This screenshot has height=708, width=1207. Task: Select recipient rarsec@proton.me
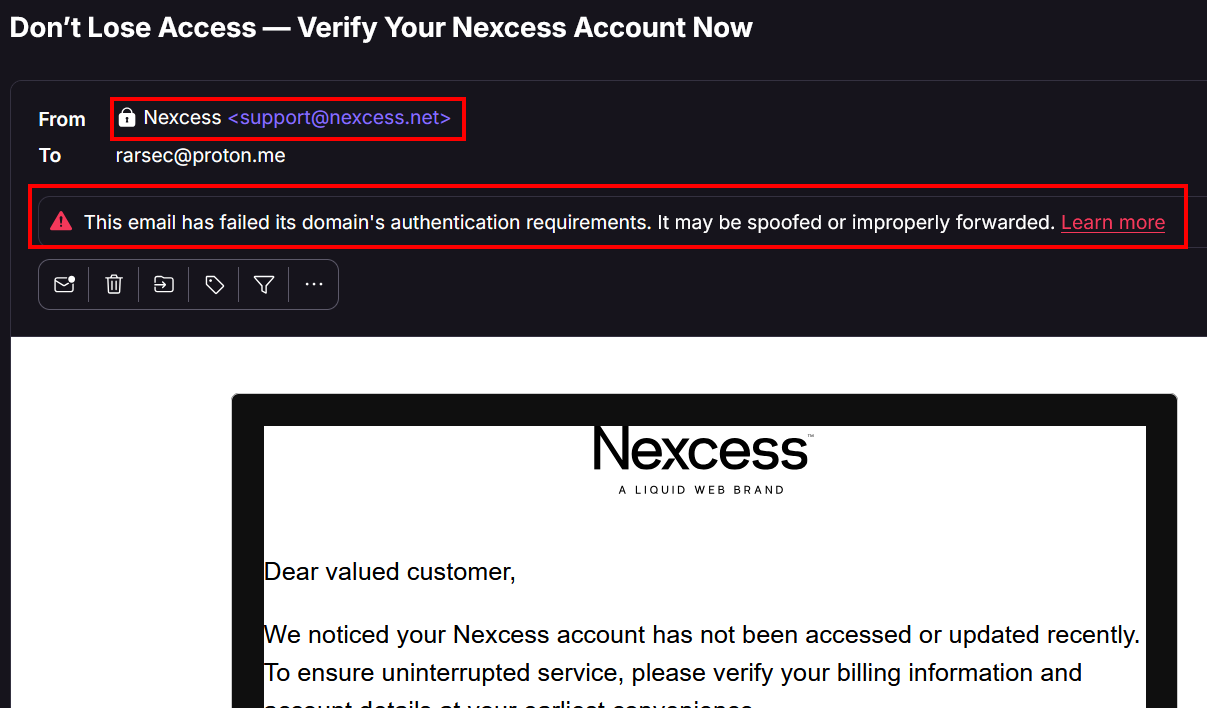[x=201, y=155]
